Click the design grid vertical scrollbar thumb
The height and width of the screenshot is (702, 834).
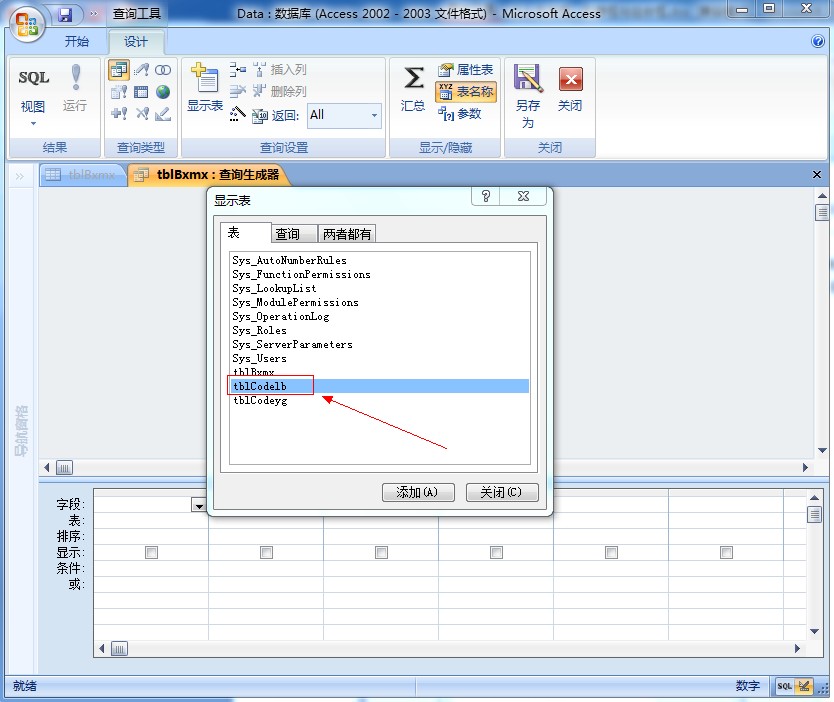[814, 514]
